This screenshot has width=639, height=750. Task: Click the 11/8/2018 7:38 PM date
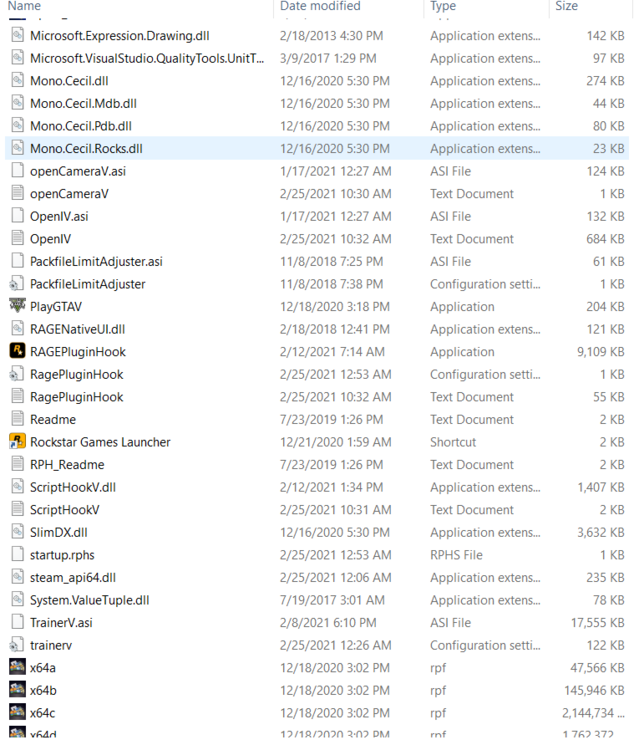pos(331,284)
